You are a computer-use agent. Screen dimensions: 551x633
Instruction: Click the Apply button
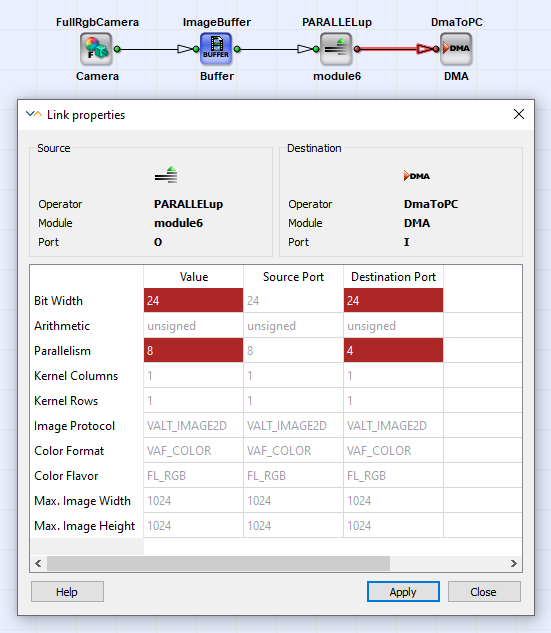pos(403,592)
